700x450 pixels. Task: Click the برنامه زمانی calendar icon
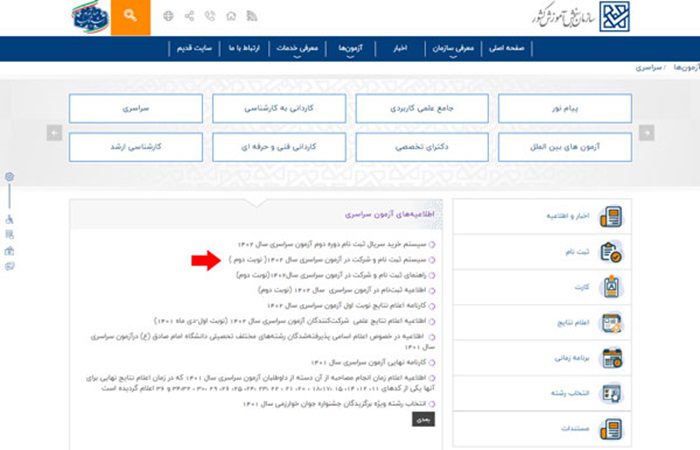(x=612, y=358)
